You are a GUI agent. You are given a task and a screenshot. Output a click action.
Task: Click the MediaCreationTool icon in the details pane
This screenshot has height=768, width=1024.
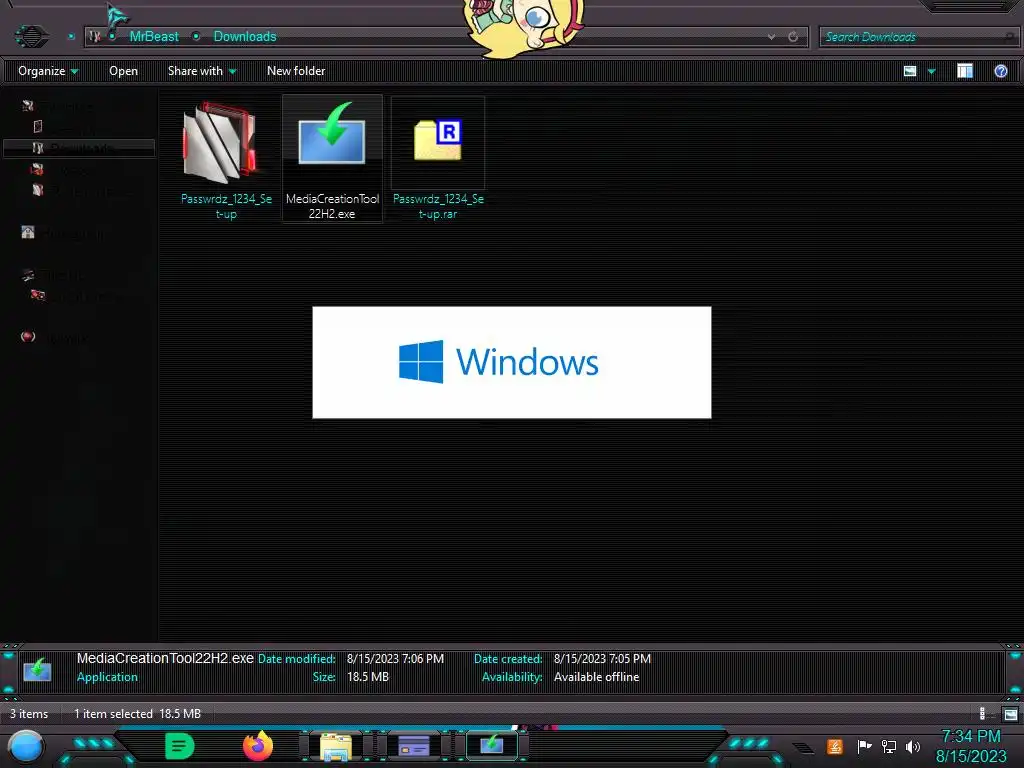[x=37, y=669]
